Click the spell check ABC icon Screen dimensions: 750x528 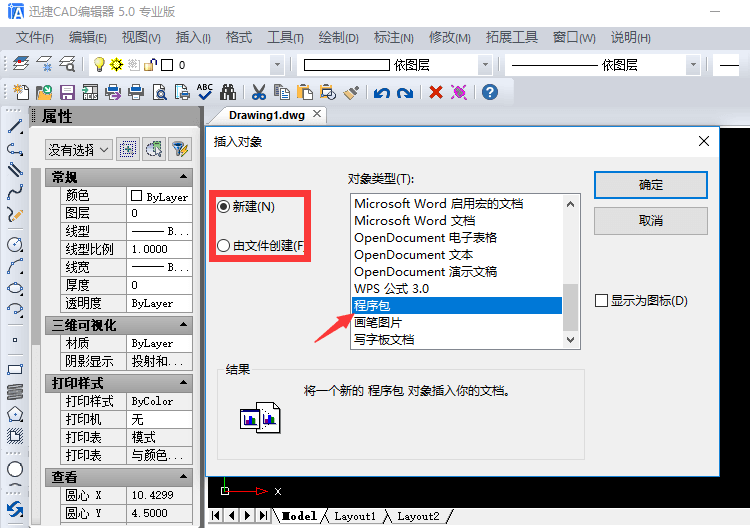pyautogui.click(x=205, y=92)
